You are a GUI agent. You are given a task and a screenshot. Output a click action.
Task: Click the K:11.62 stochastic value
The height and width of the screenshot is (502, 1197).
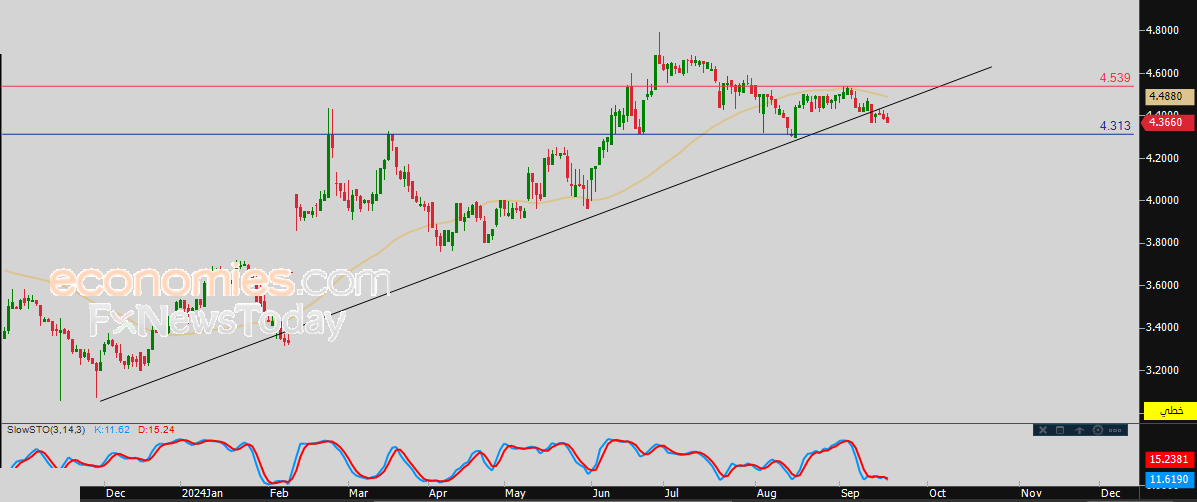113,430
